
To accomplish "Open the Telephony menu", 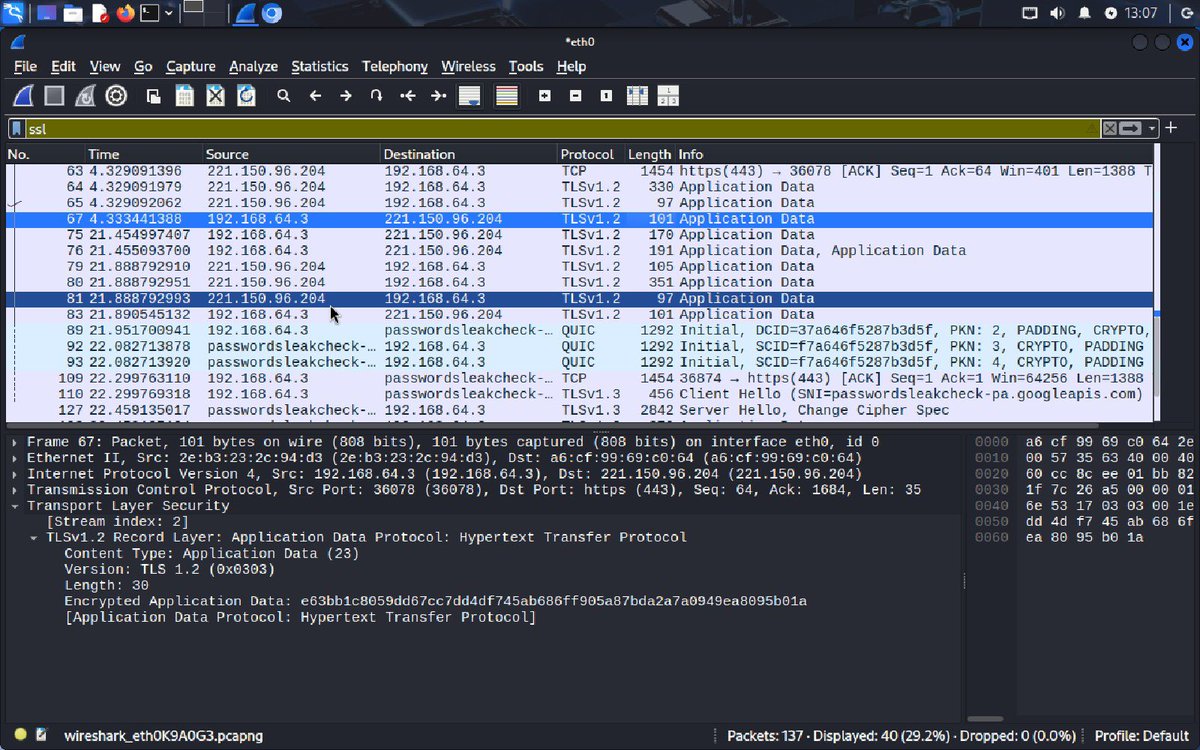I will 395,66.
